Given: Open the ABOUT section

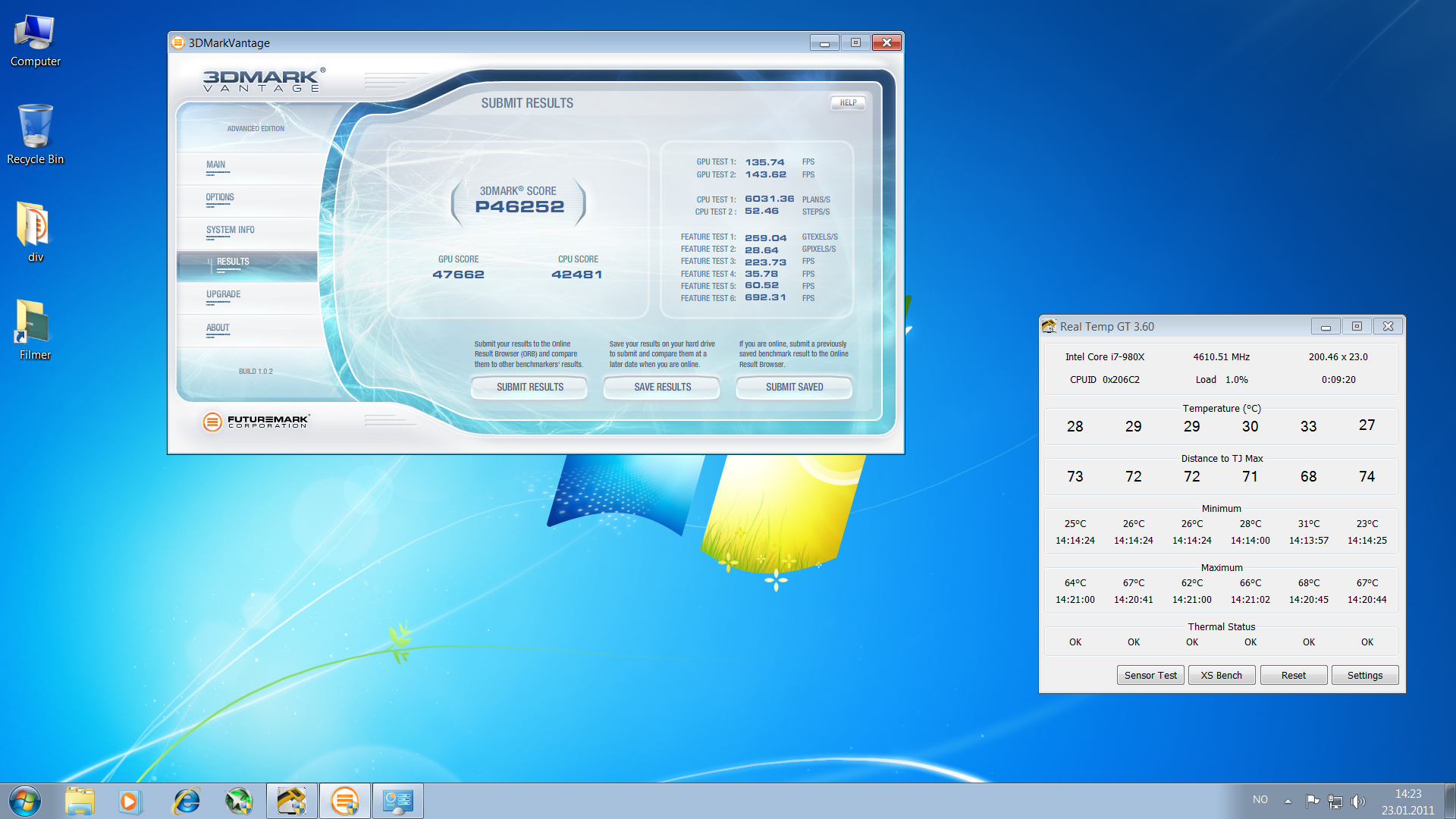Looking at the screenshot, I should [x=247, y=331].
